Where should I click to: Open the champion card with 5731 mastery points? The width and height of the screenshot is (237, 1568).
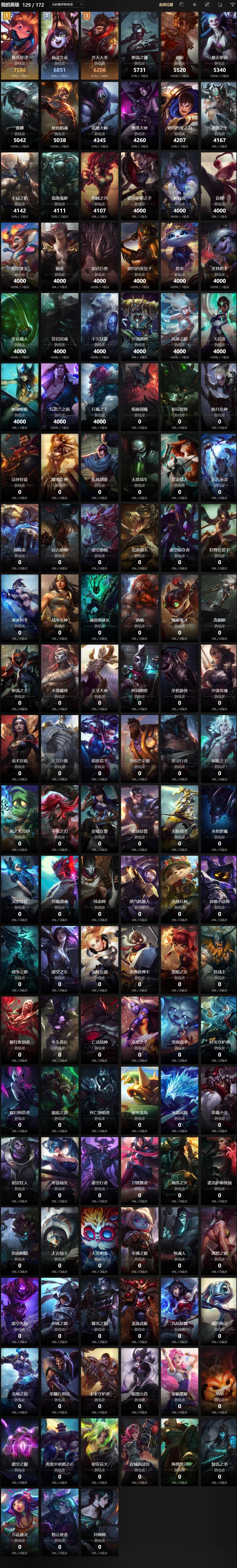tap(139, 46)
